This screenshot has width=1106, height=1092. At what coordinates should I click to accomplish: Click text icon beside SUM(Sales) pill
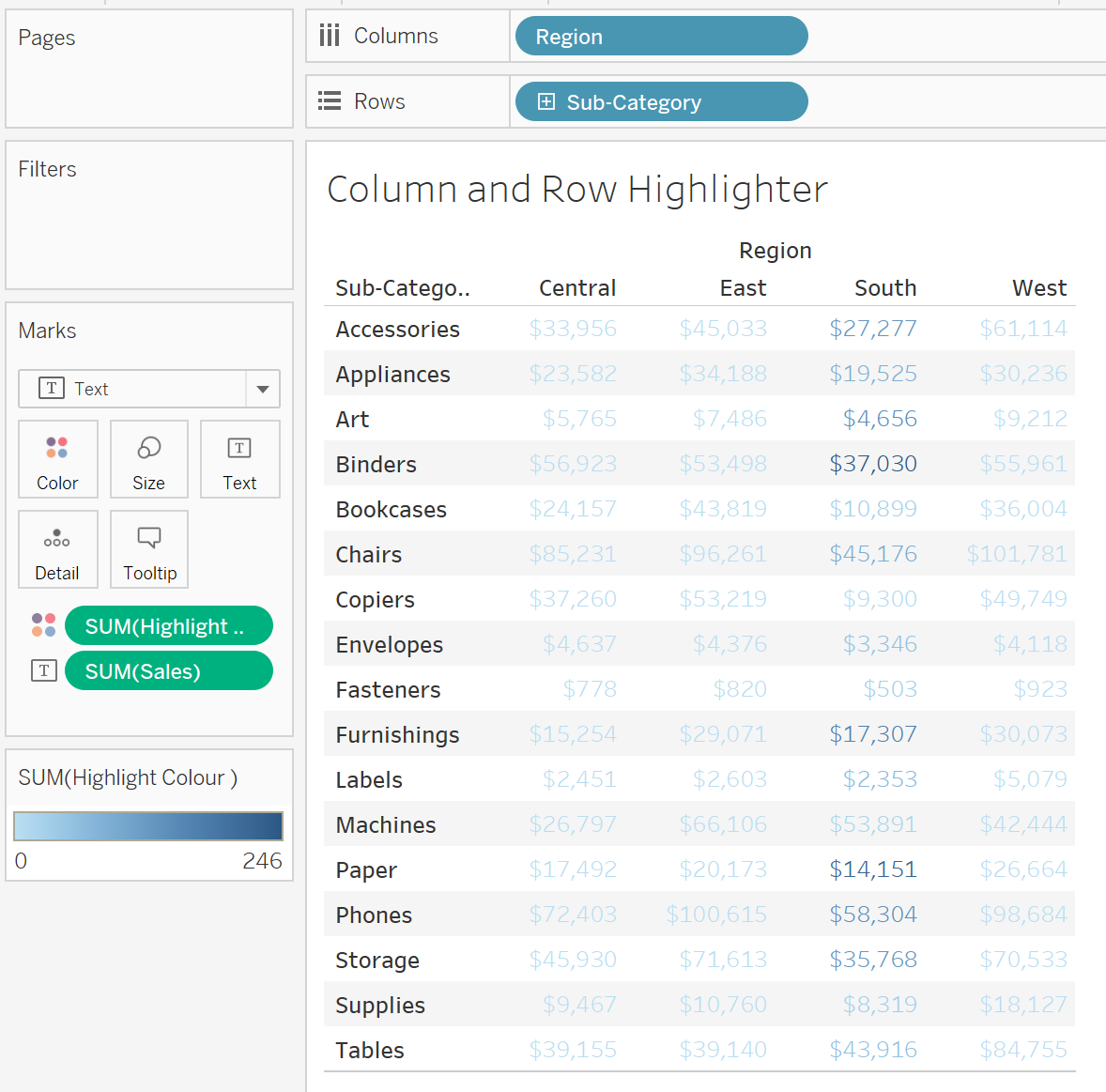pyautogui.click(x=44, y=670)
